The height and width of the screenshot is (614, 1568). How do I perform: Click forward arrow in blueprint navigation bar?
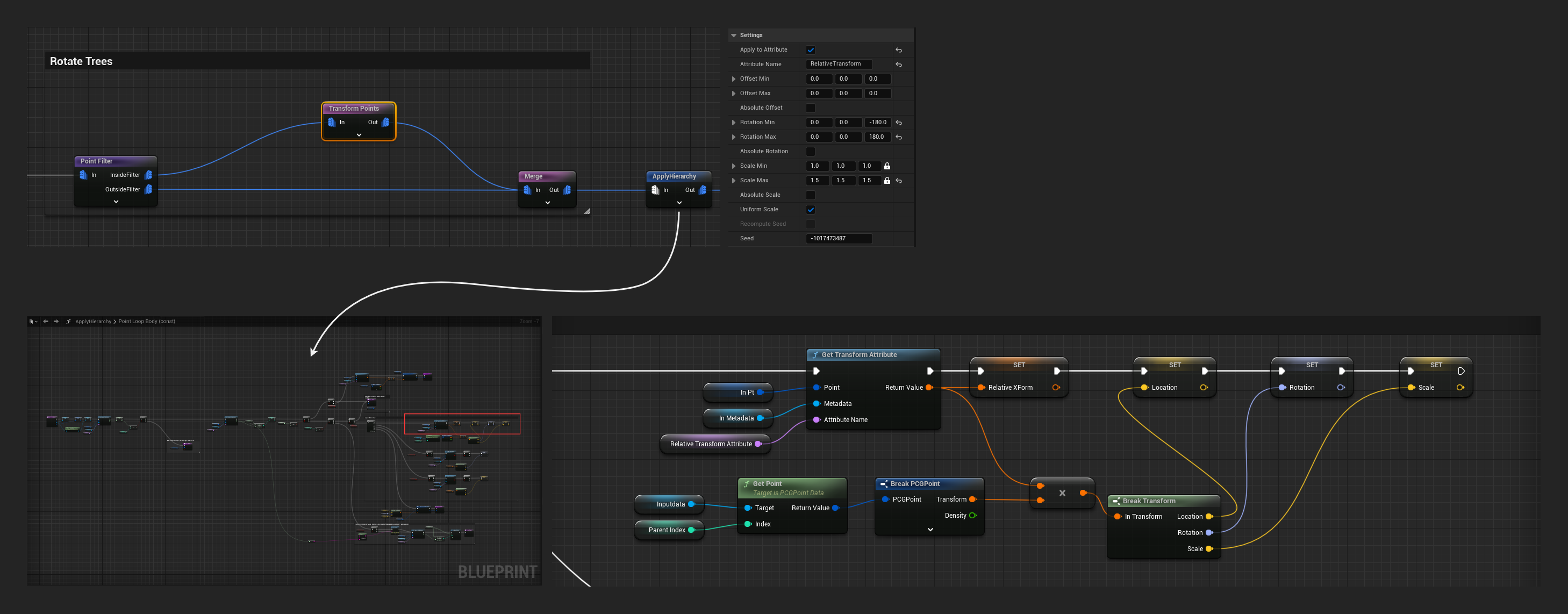coord(56,322)
